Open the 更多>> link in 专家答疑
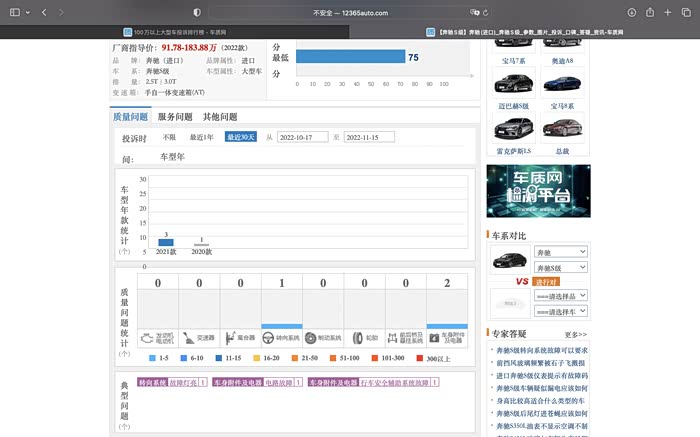The image size is (700, 437). 575,334
